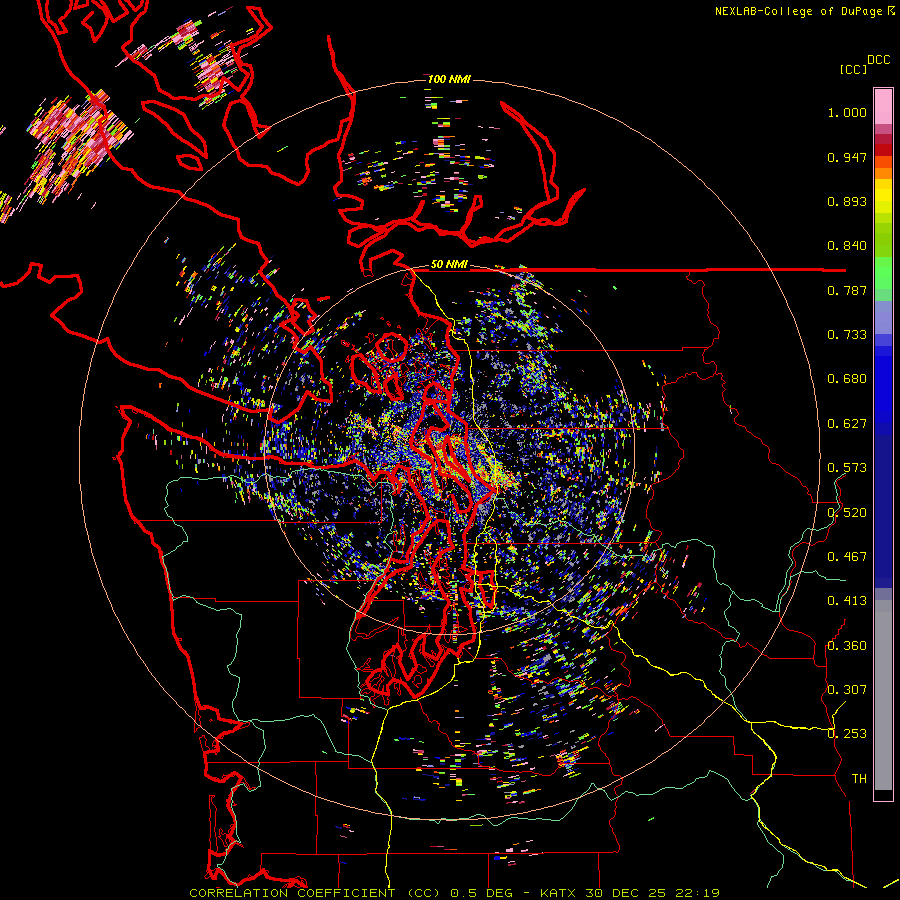
Task: Click the 22:19 time stamp in caption
Action: (697, 893)
